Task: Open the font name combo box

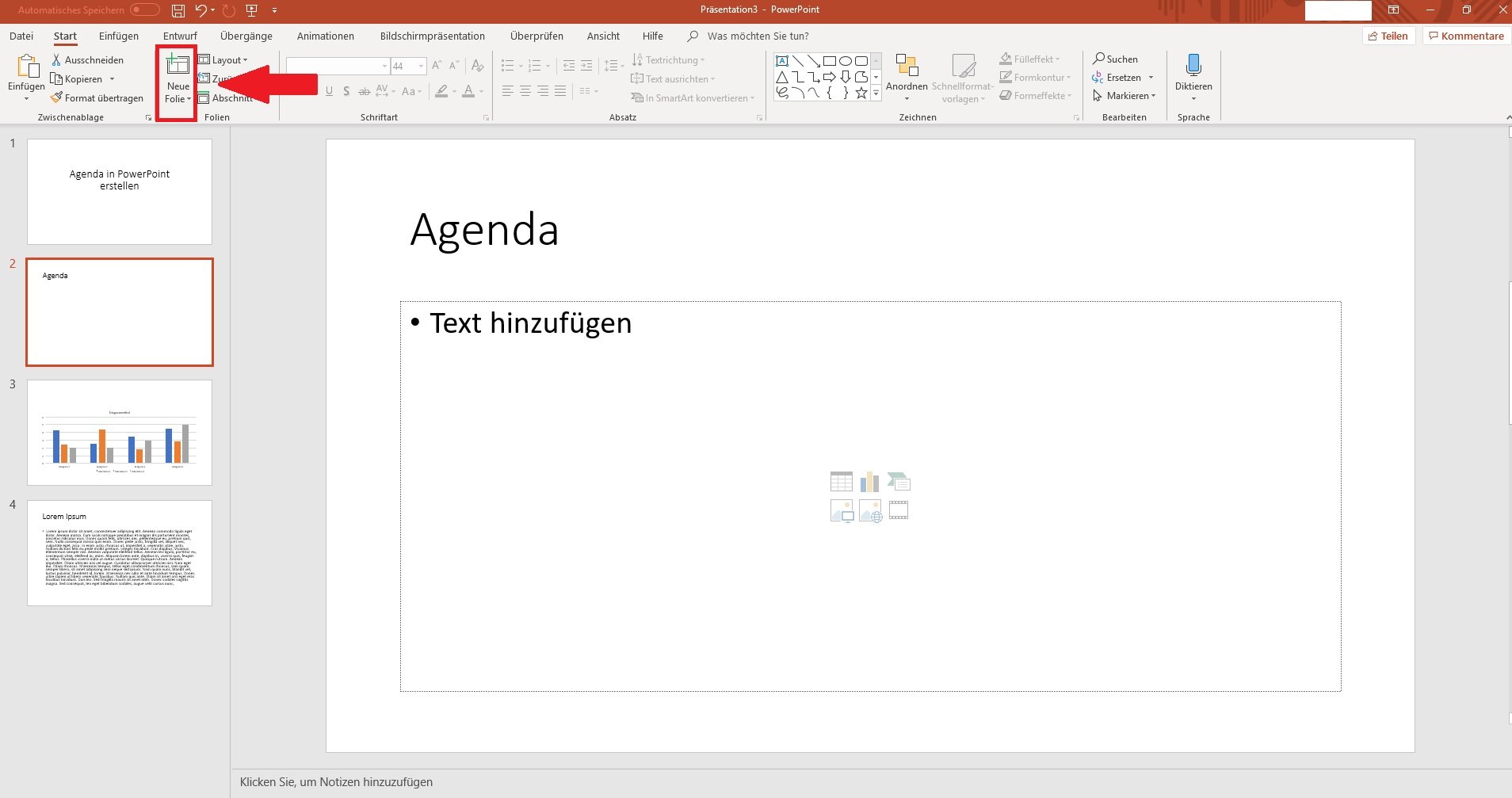Action: [338, 66]
